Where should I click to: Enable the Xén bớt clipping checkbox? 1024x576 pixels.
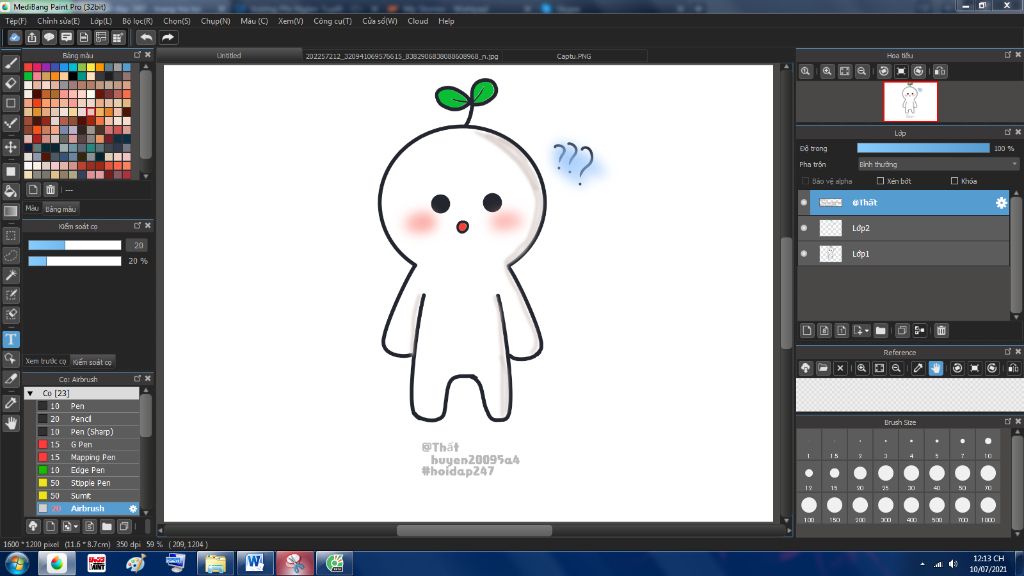[880, 181]
